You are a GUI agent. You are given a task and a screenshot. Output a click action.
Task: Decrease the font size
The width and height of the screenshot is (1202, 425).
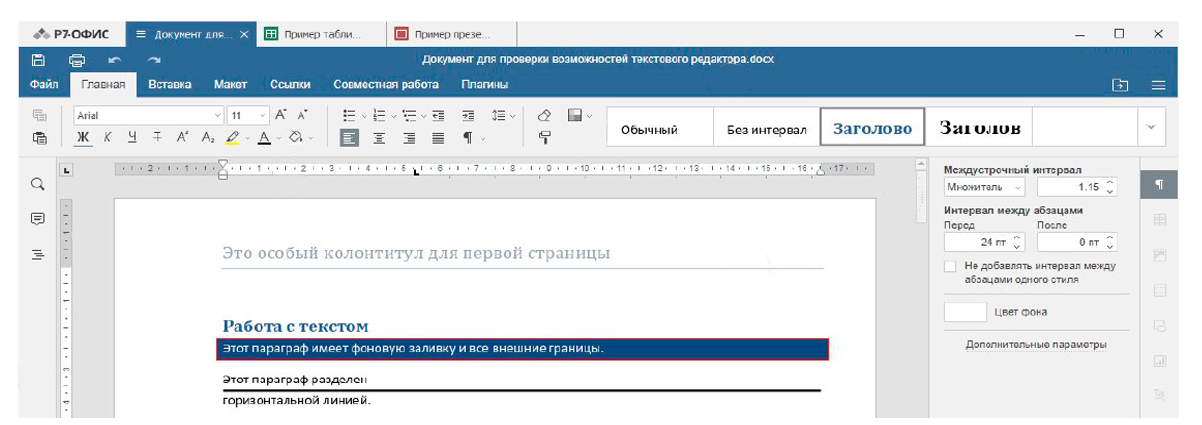pos(303,115)
